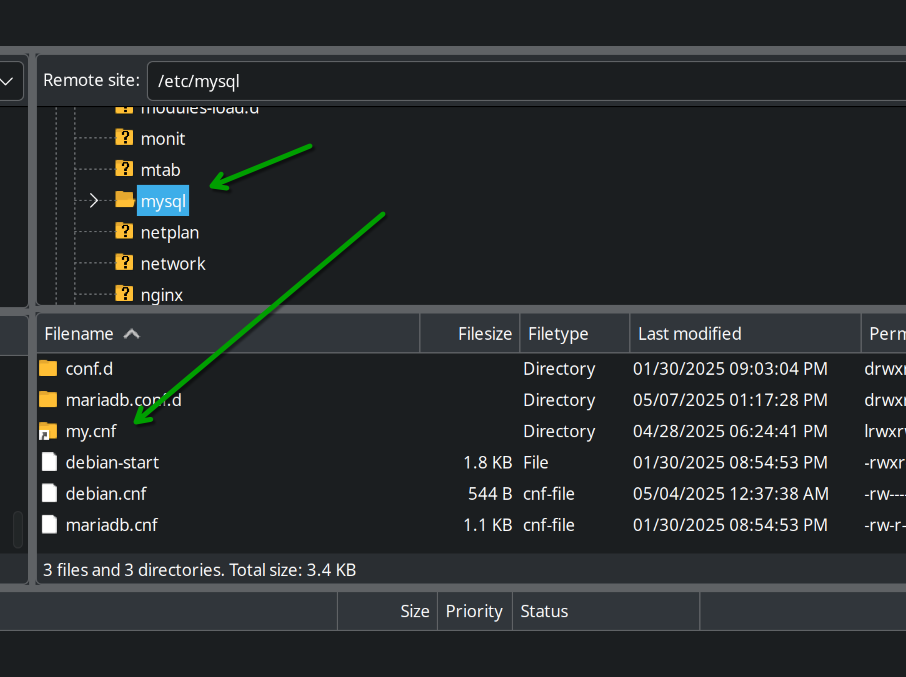Sort by Filename column header

point(228,333)
